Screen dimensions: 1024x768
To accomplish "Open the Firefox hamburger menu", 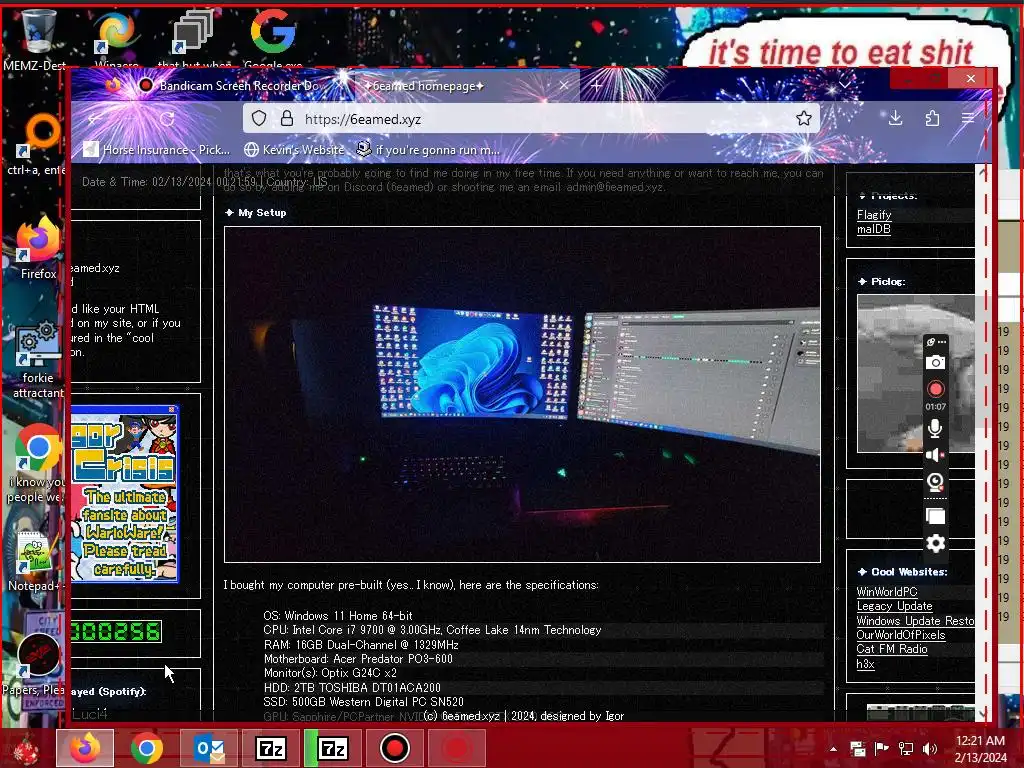I will pyautogui.click(x=968, y=118).
